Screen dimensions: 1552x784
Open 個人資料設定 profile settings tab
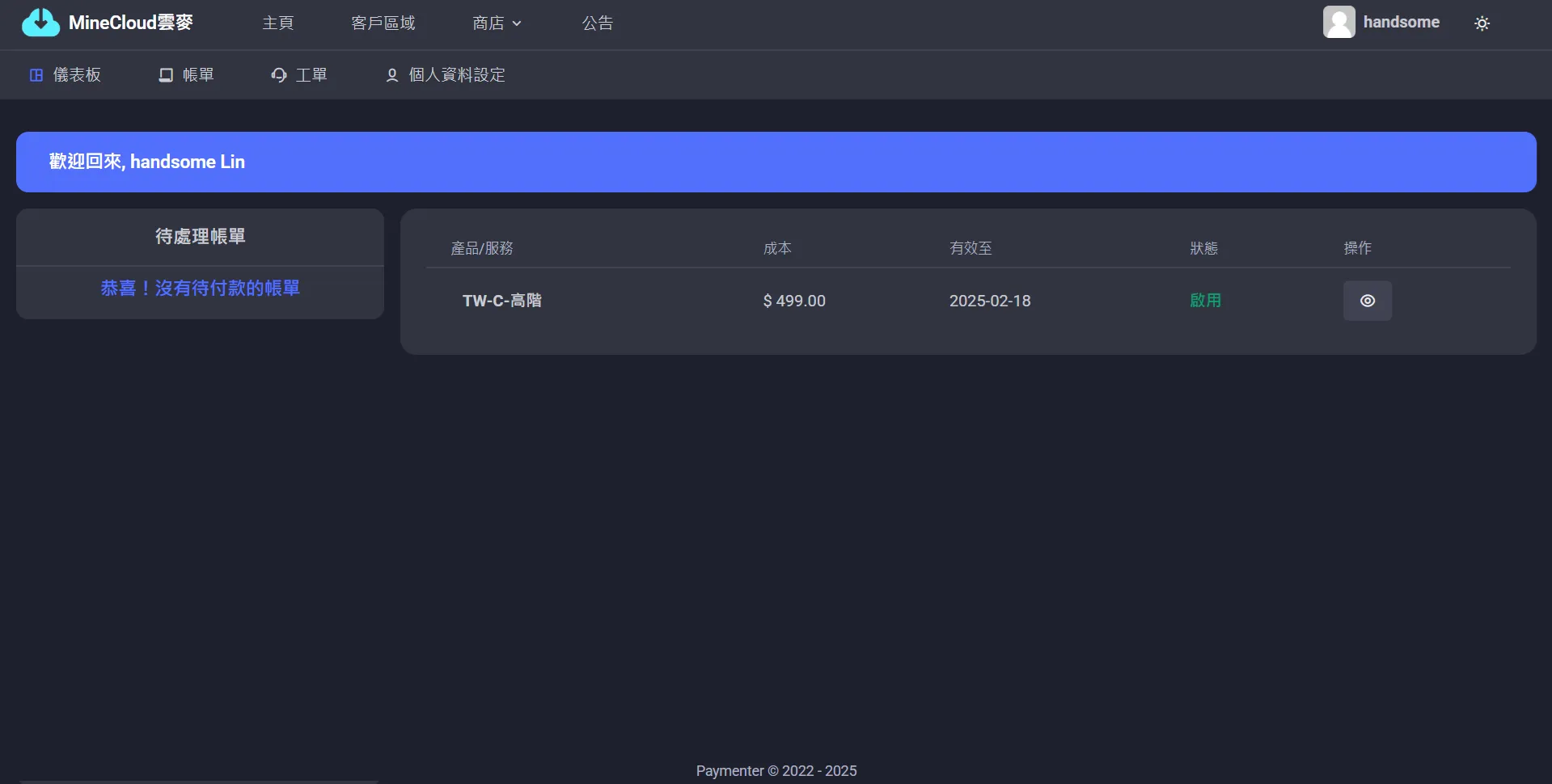[457, 75]
